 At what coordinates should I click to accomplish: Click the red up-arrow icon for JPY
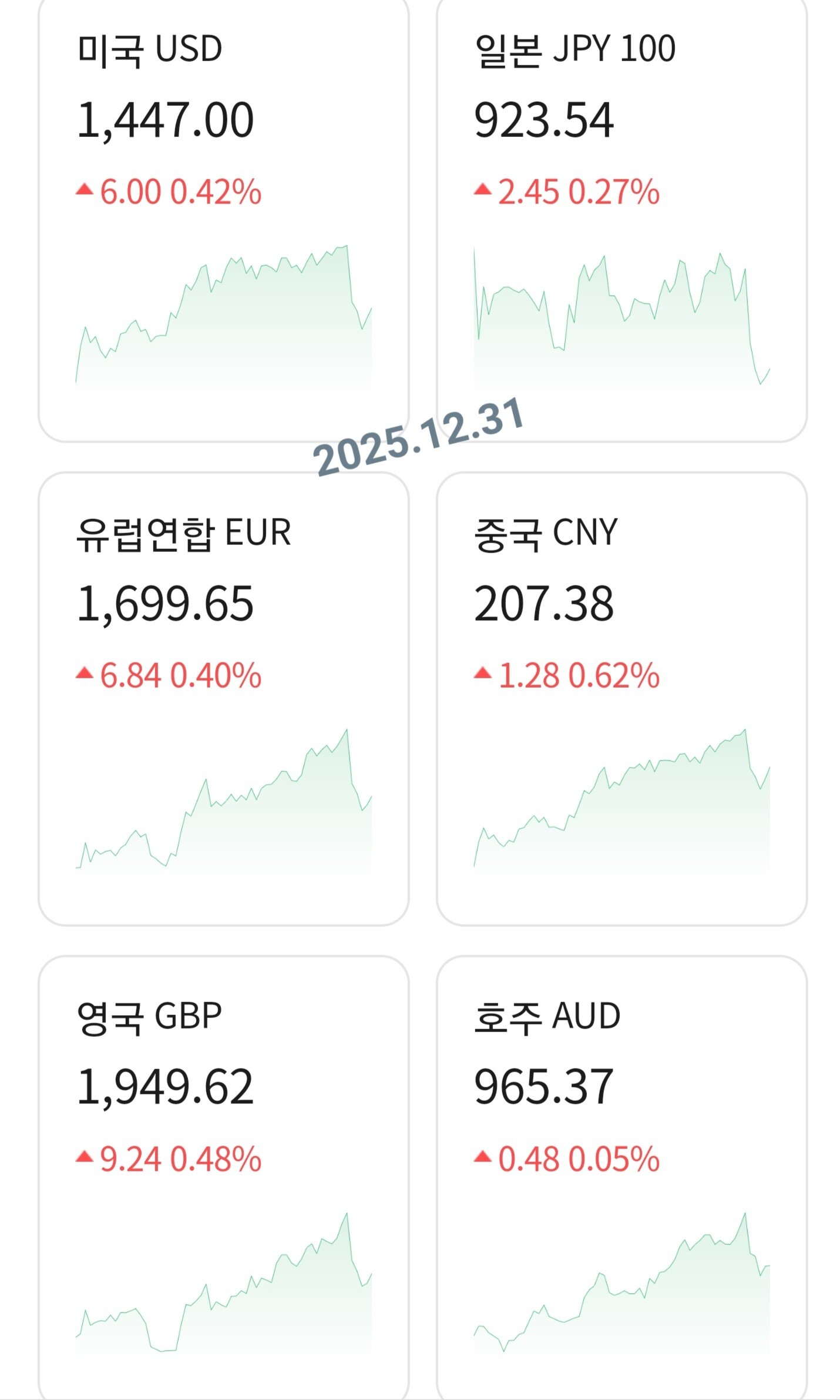pos(483,189)
